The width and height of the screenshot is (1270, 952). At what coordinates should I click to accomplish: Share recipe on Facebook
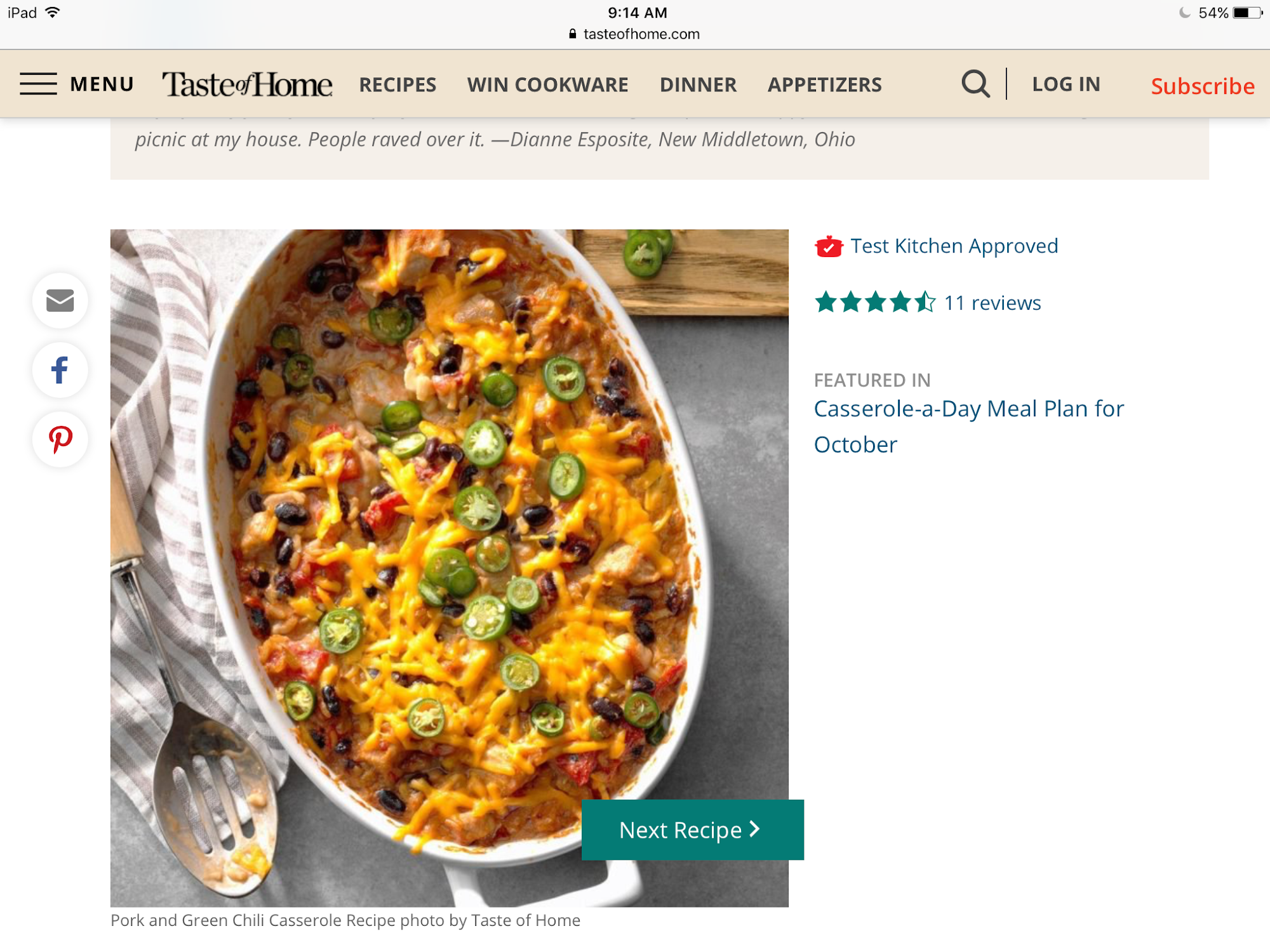pyautogui.click(x=60, y=370)
